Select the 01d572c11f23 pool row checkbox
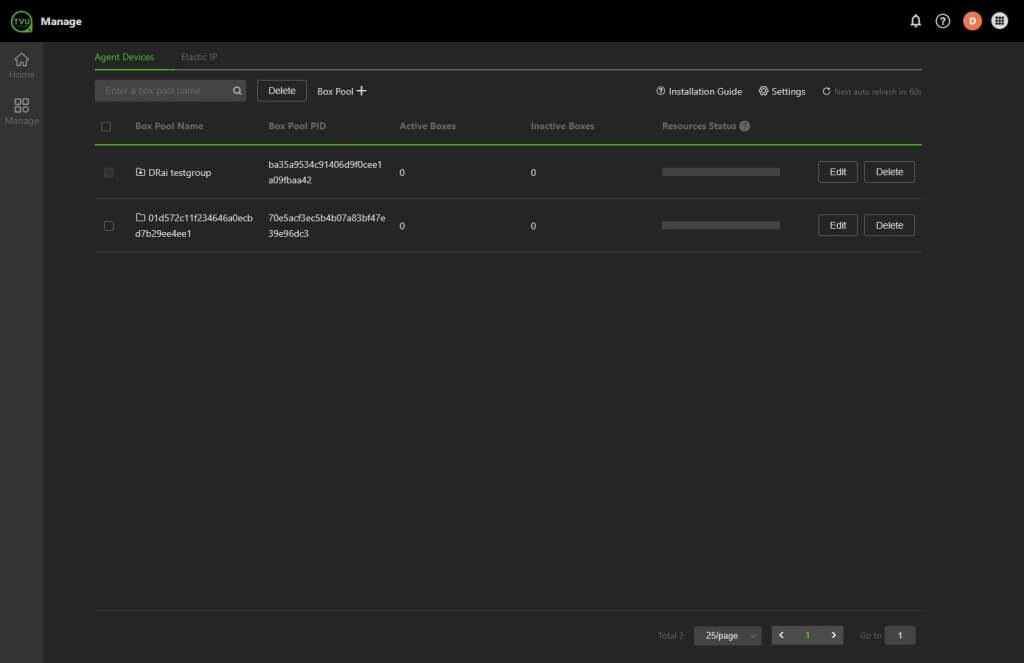The width and height of the screenshot is (1024, 663). (x=109, y=226)
